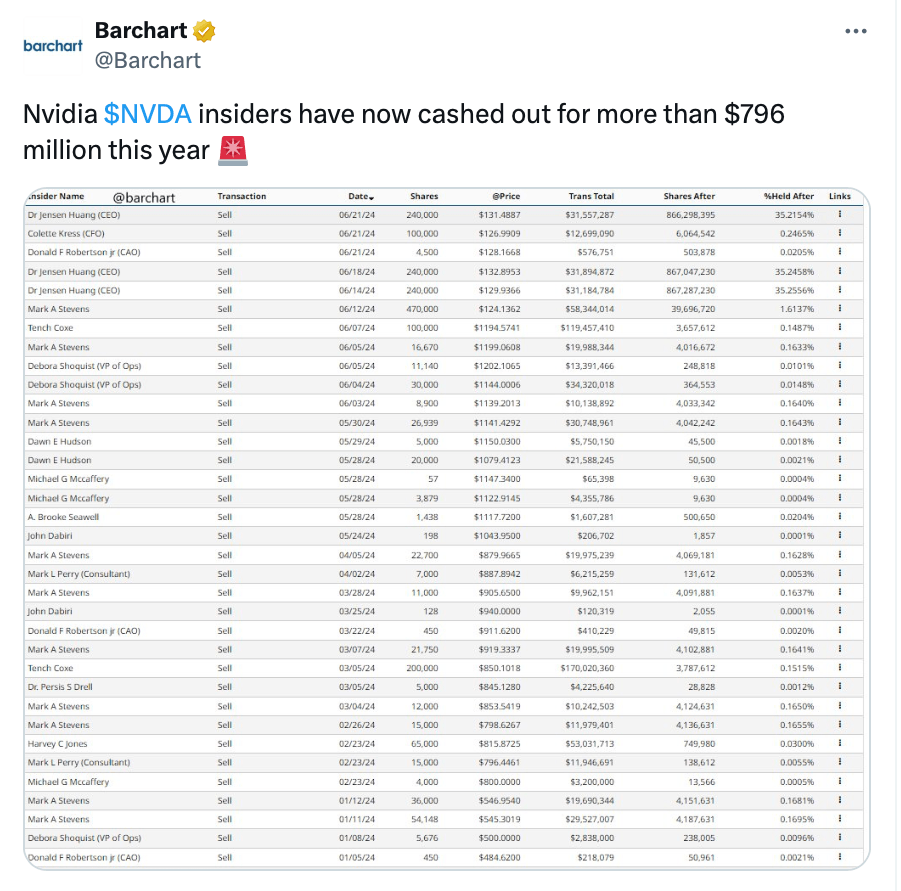
Task: Click the Insider Name column header
Action: [x=55, y=196]
